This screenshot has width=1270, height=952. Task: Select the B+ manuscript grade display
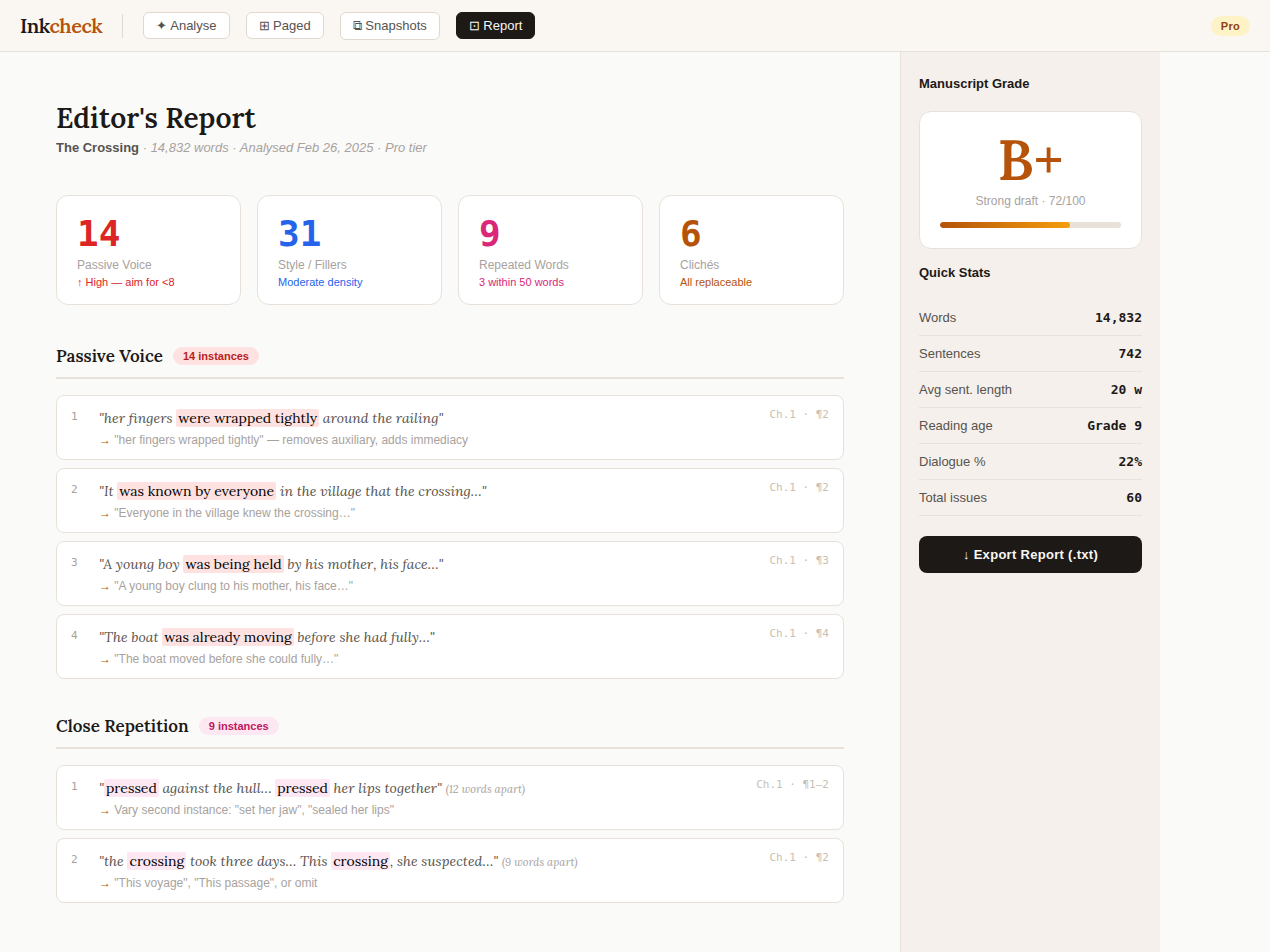(x=1030, y=157)
